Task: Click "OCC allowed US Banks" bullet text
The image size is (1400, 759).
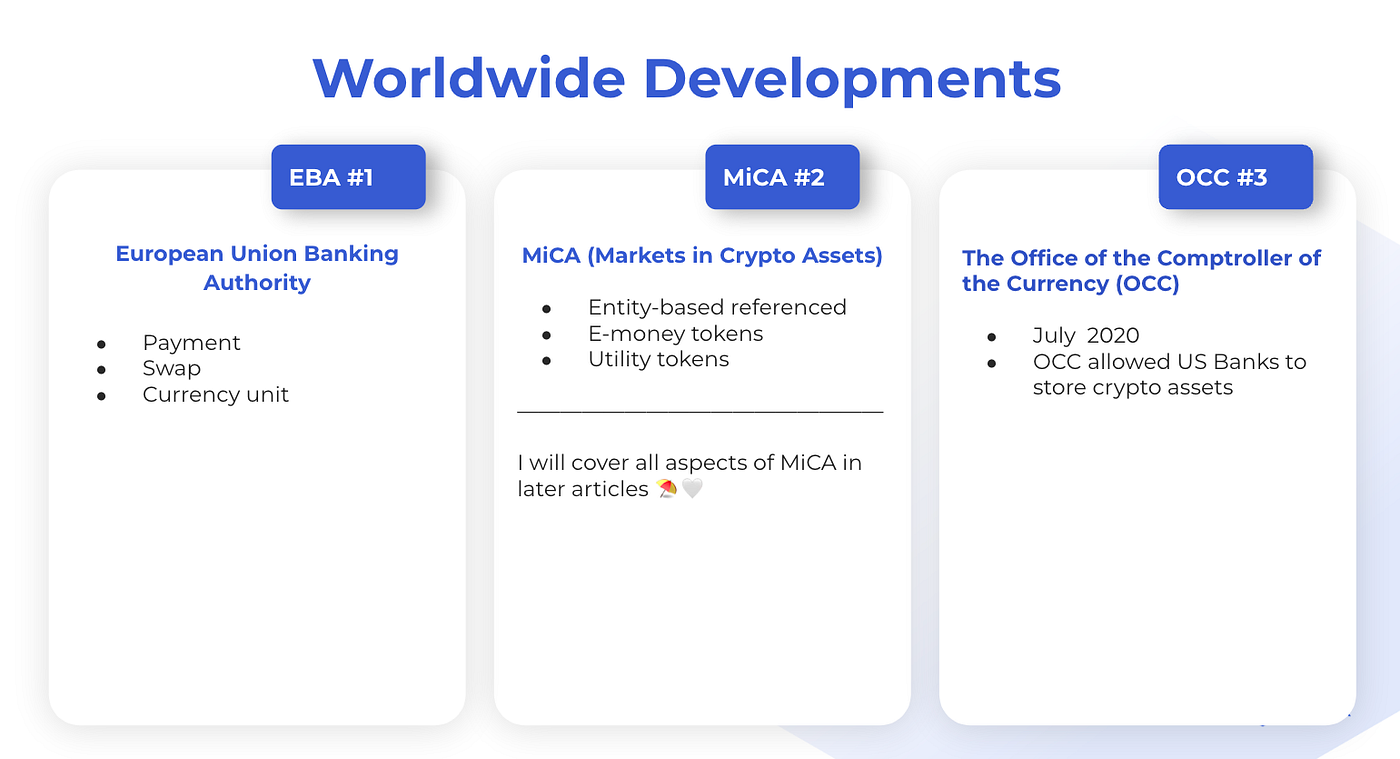Action: click(1169, 375)
